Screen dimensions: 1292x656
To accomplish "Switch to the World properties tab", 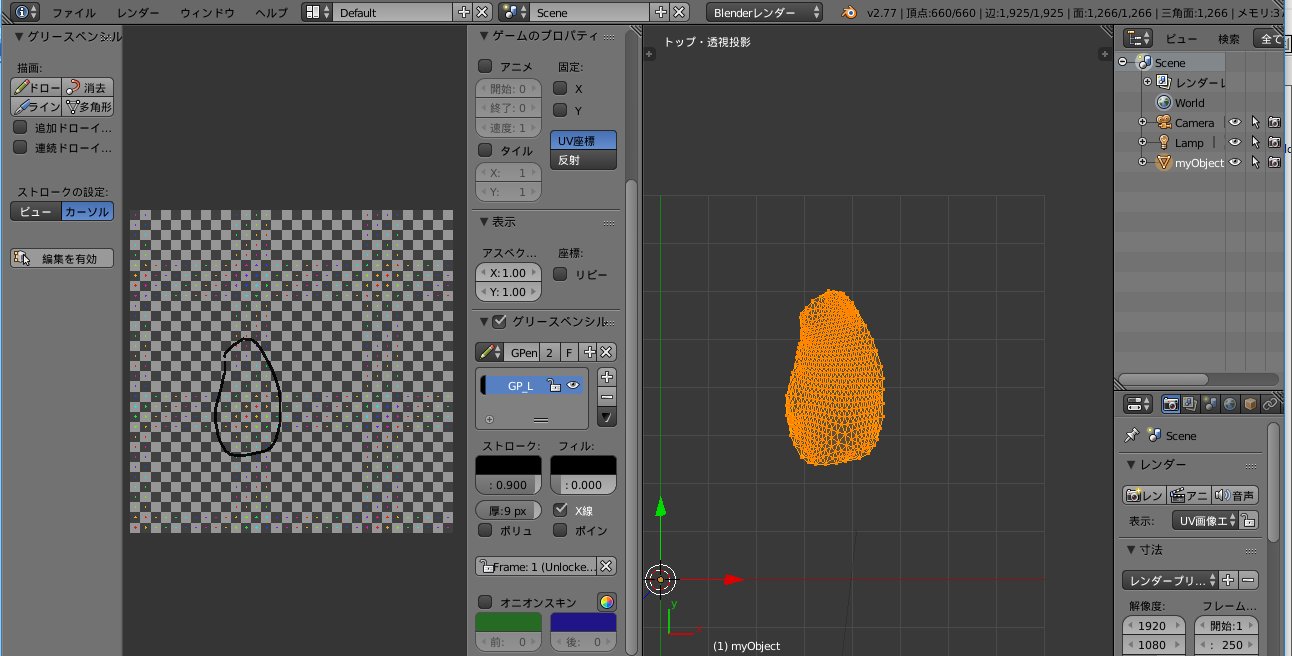I will point(1230,404).
